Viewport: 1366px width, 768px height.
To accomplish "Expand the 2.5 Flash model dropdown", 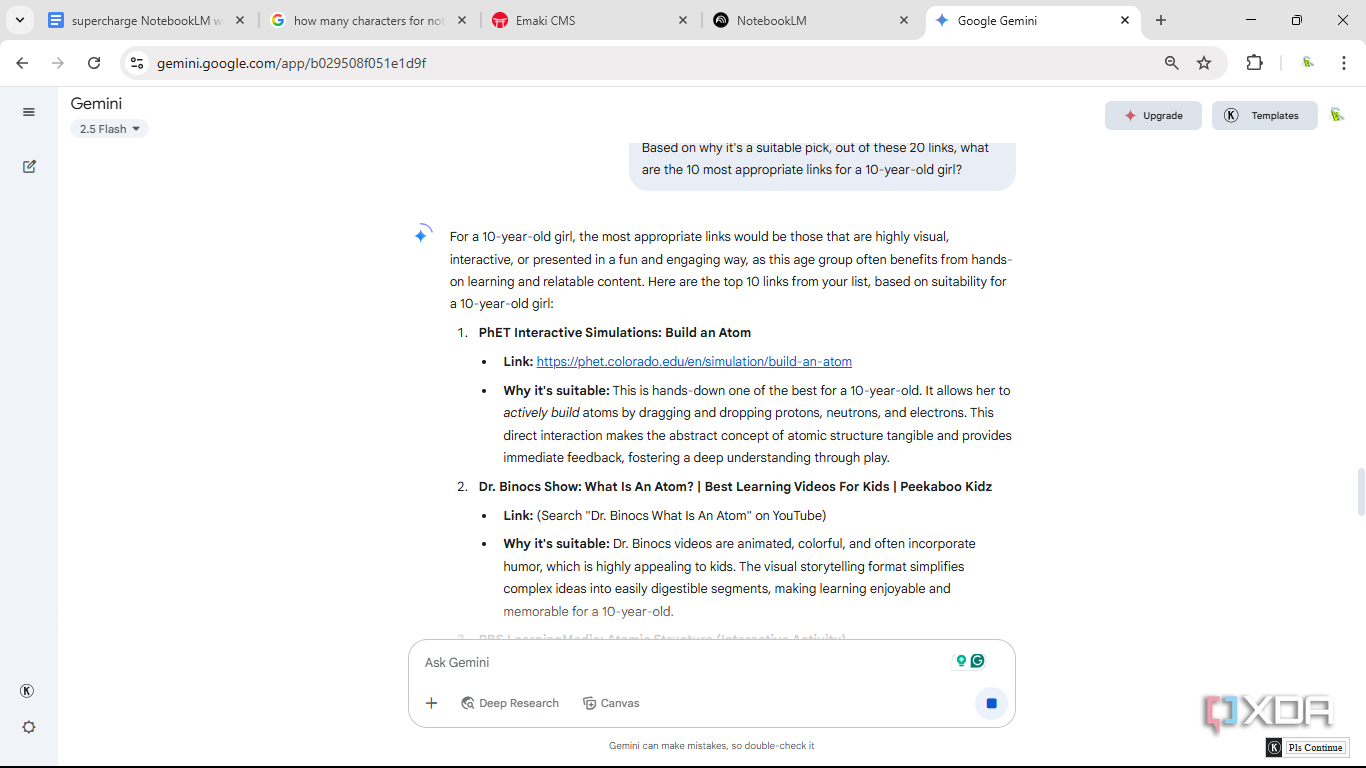I will click(109, 129).
